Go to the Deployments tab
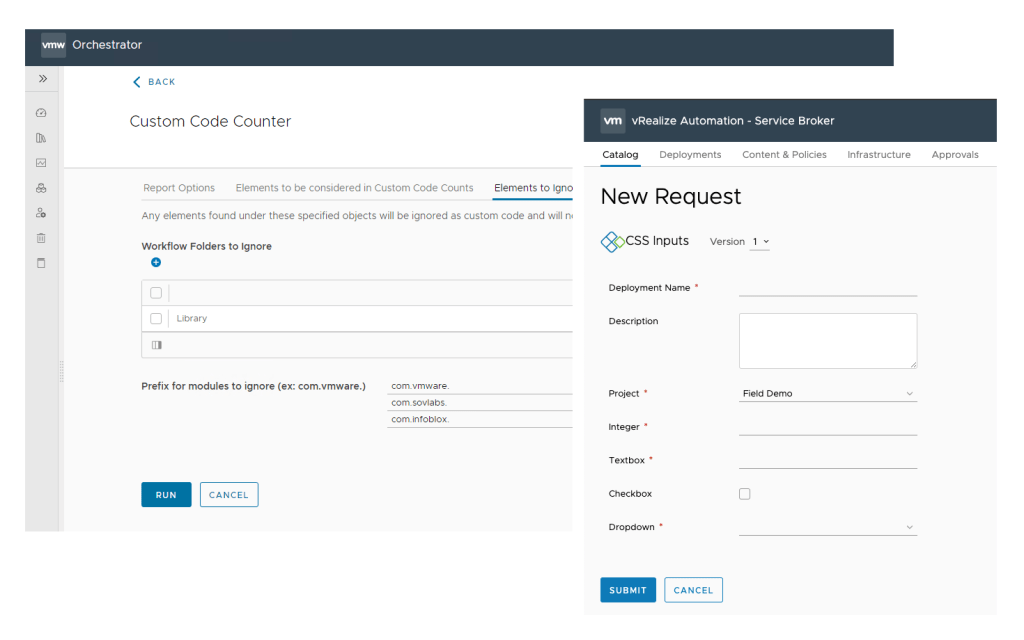Viewport: 1024px width, 640px height. coord(690,155)
